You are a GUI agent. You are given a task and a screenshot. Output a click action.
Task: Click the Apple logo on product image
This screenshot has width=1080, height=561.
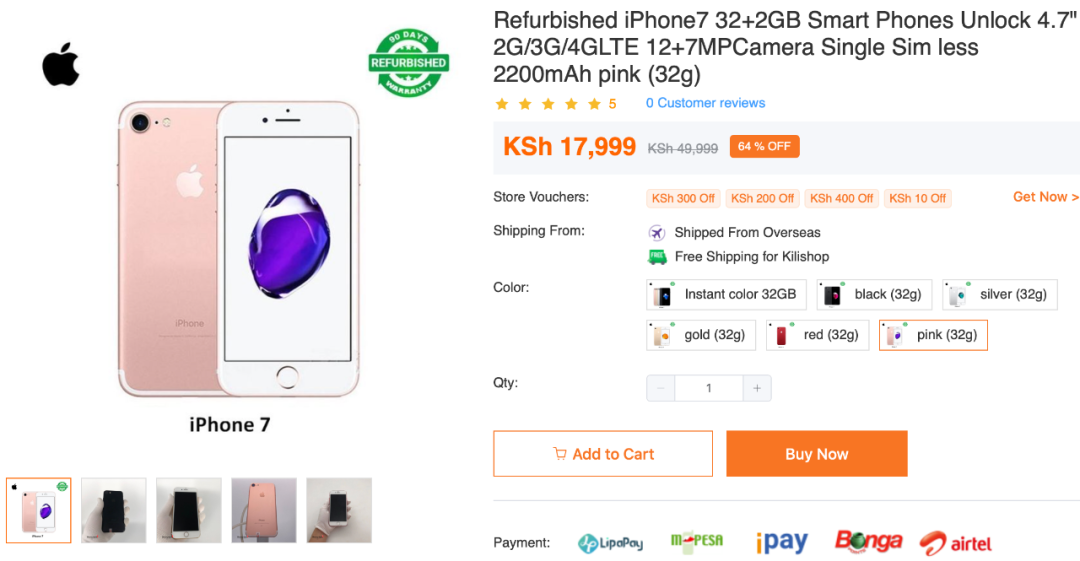point(61,64)
